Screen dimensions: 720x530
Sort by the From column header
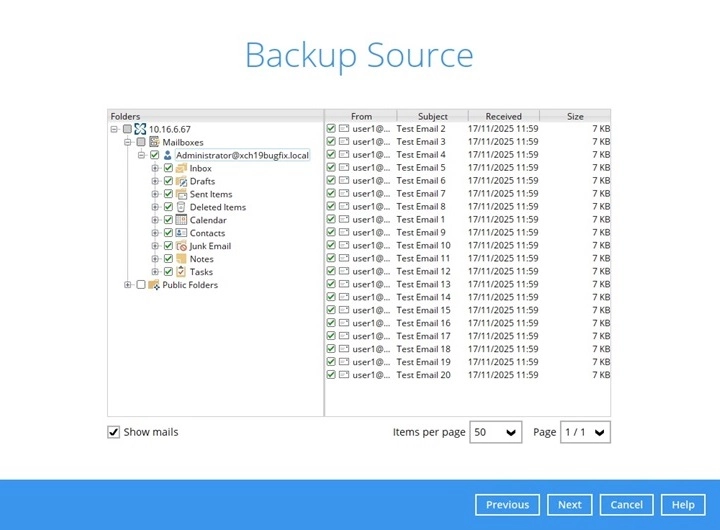pos(361,116)
